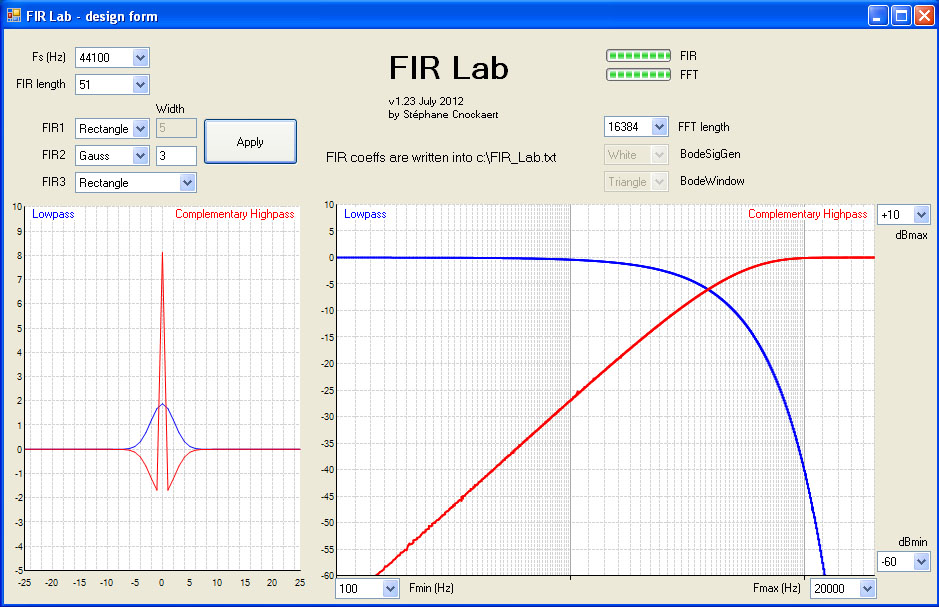Click the FIR Lab app icon in title bar
This screenshot has width=939, height=607.
14,16
